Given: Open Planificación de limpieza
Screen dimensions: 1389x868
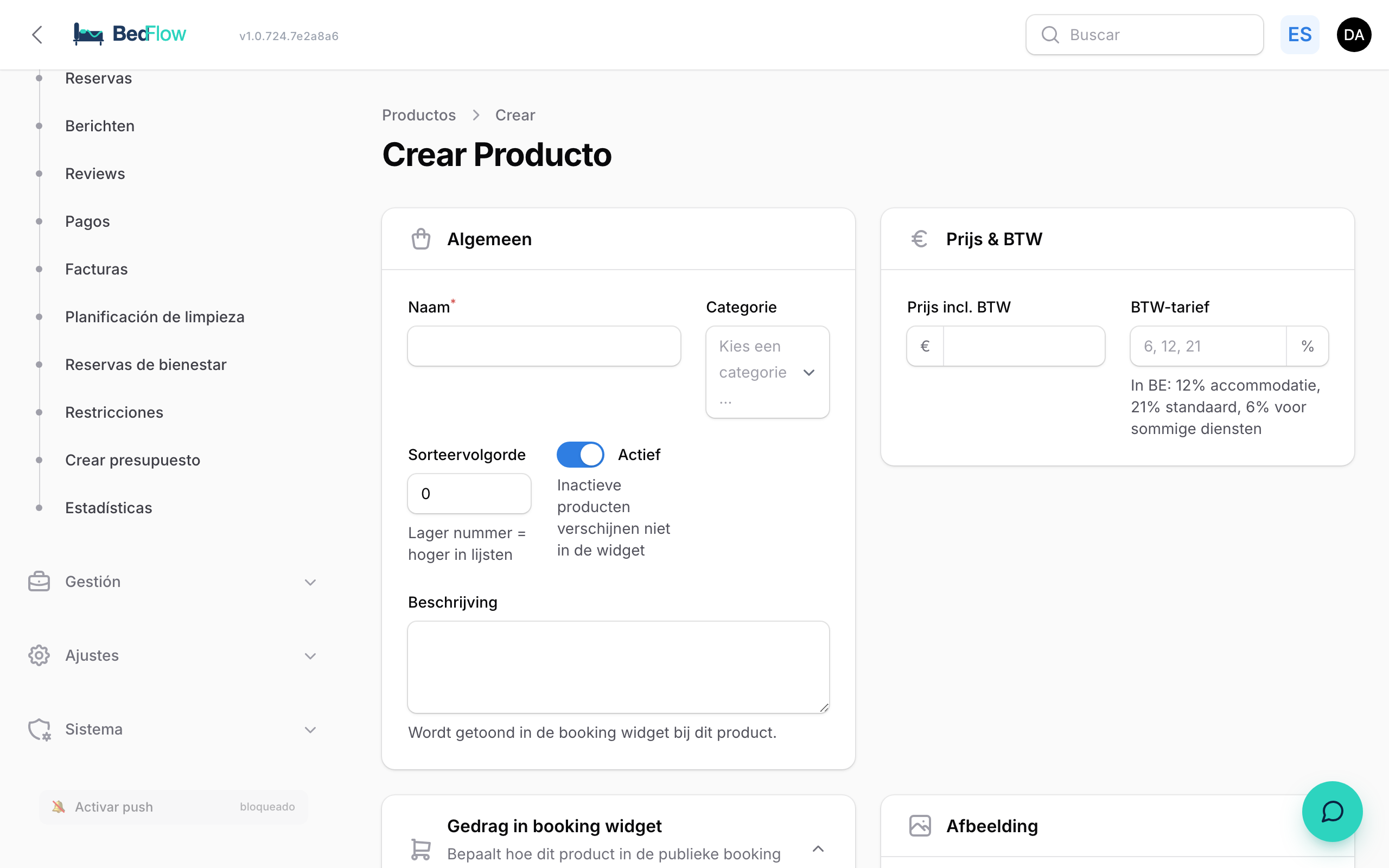Looking at the screenshot, I should (x=155, y=317).
